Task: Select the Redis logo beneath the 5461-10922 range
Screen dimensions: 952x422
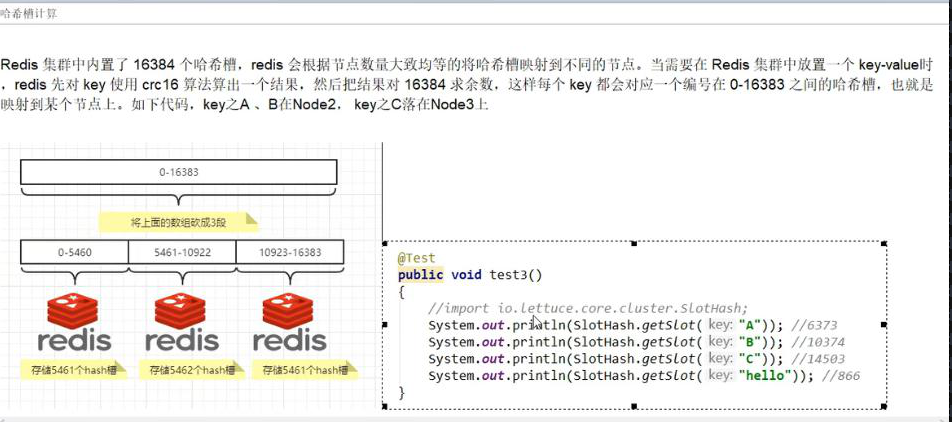Action: 182,322
